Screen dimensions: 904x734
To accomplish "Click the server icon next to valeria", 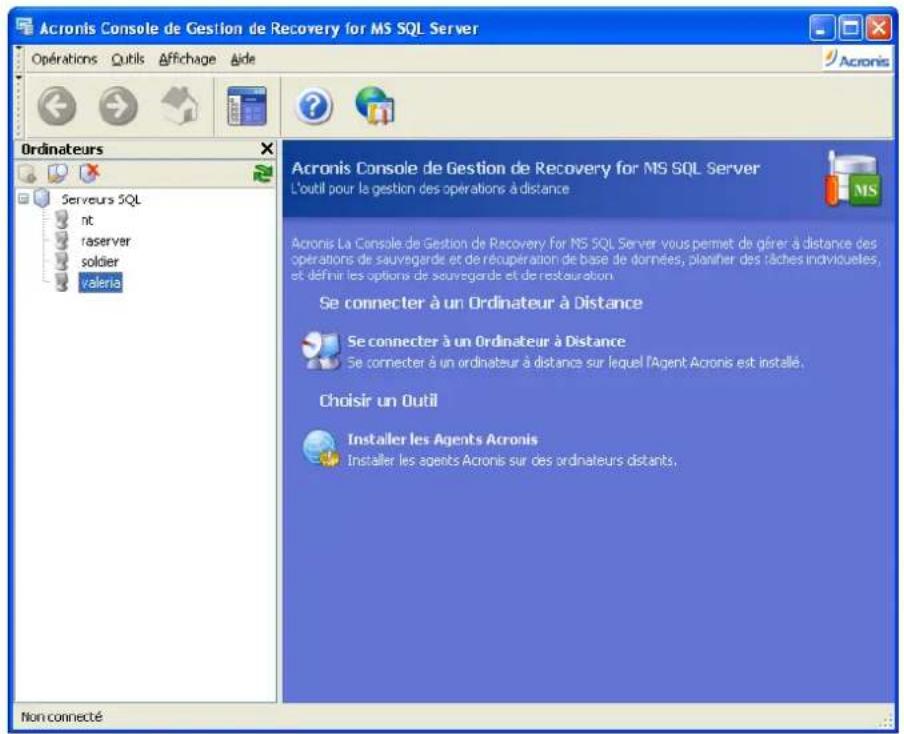I will (61, 282).
